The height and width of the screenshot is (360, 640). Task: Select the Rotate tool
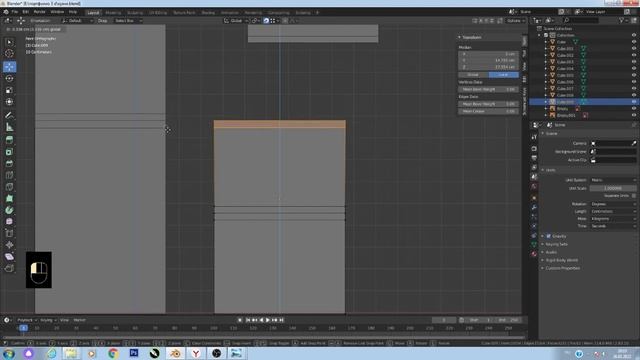point(9,78)
